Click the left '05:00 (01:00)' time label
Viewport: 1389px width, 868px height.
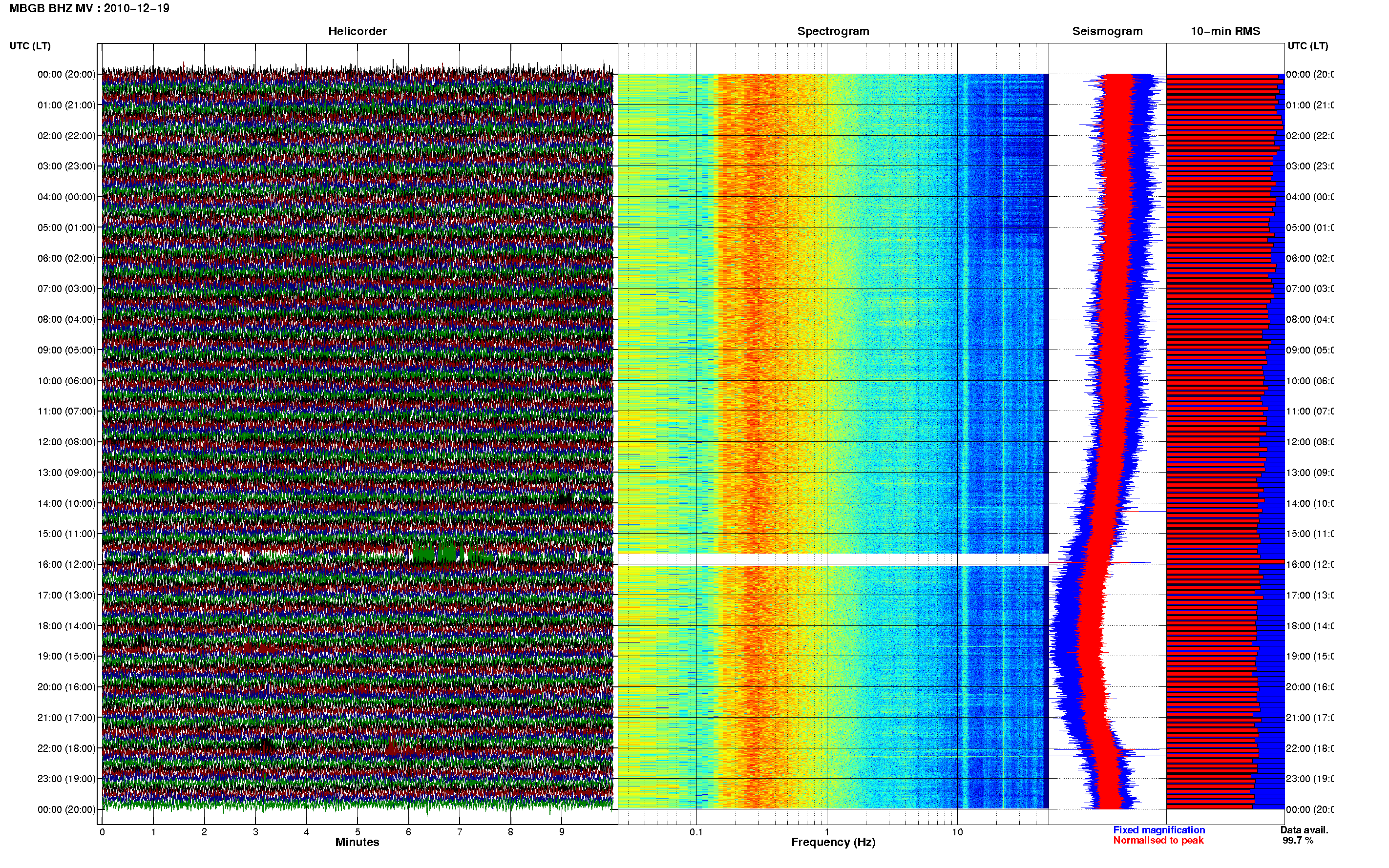[x=66, y=227]
